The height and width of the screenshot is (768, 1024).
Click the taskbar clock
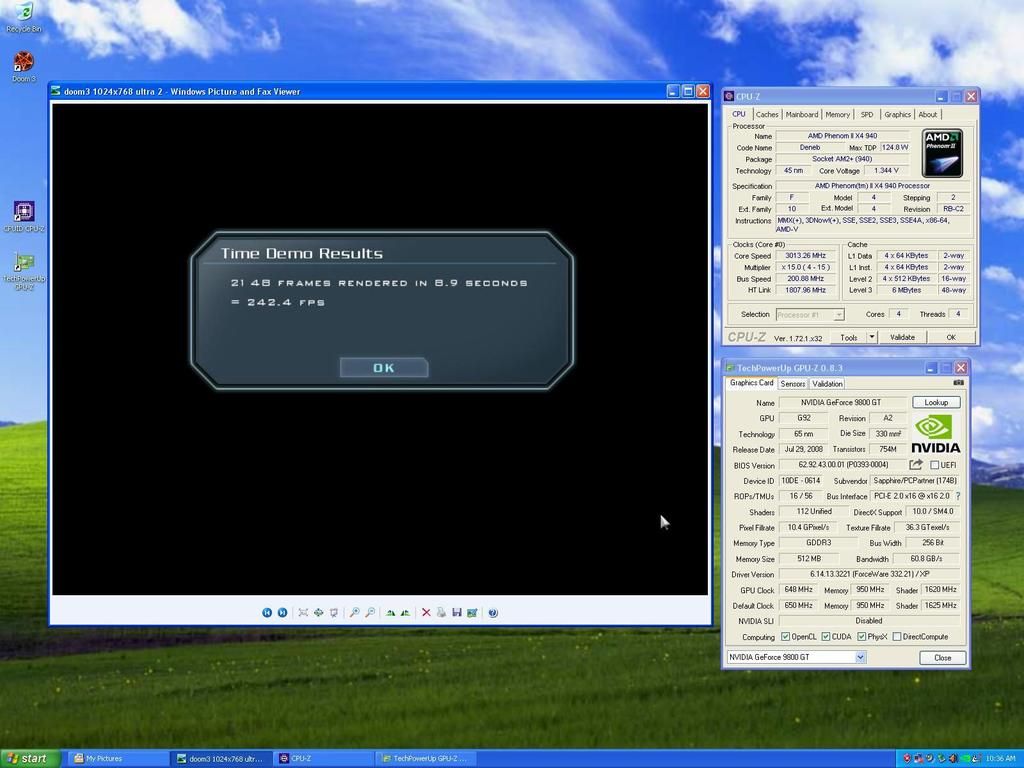(1000, 759)
